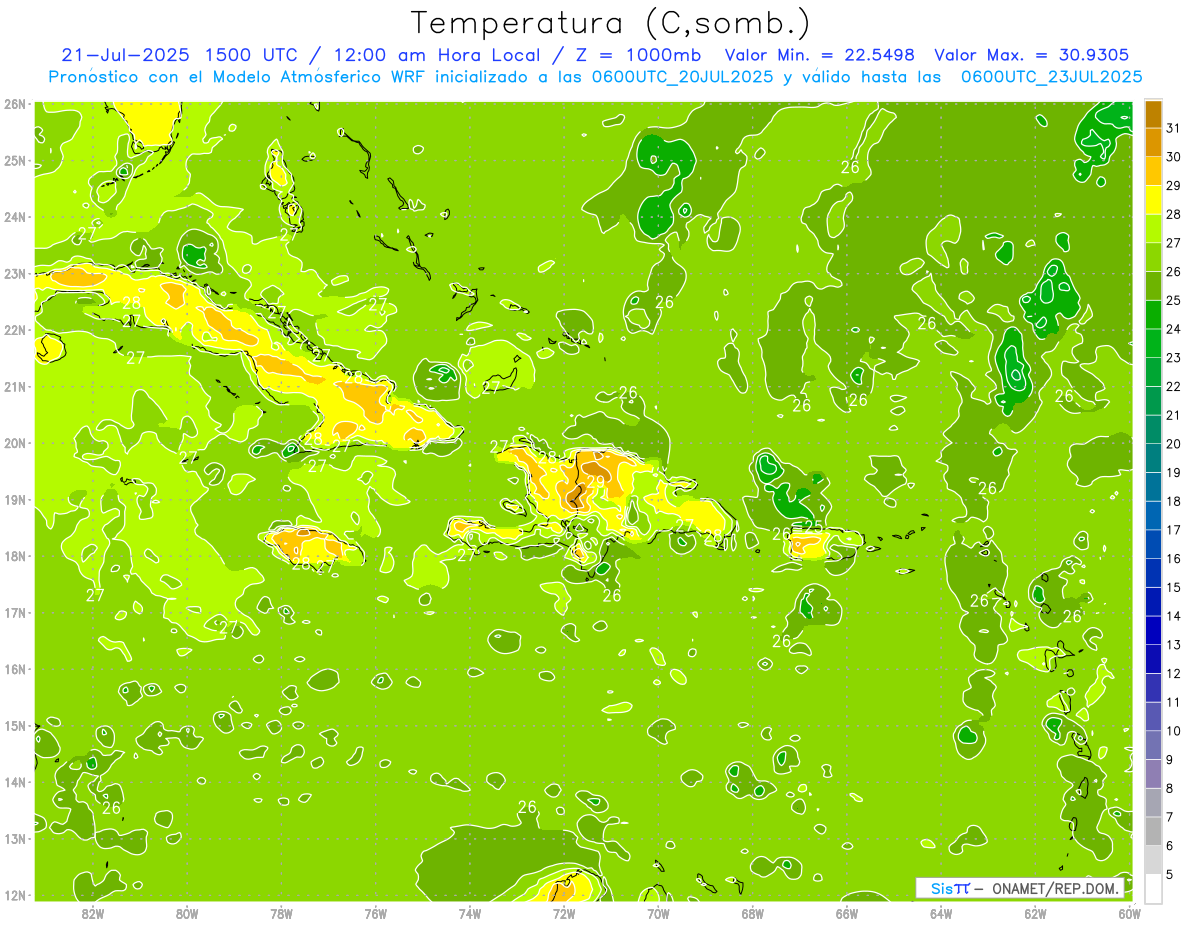Click the '16N' latitude axis label
Image resolution: width=1200 pixels, height=927 pixels.
coord(15,669)
